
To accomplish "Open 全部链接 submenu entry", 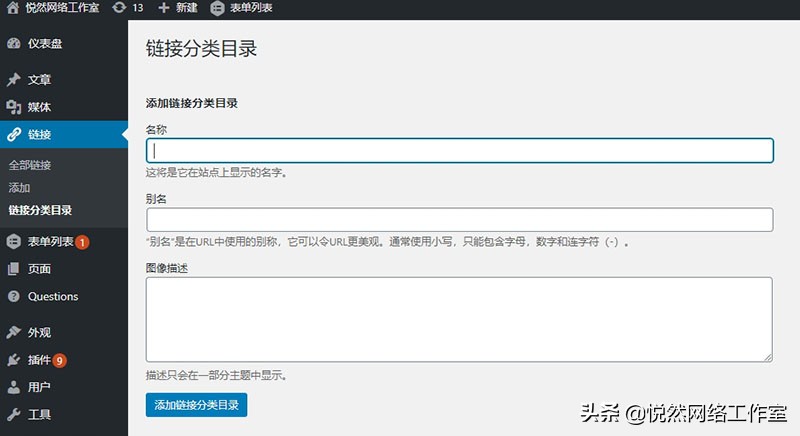I will click(x=30, y=165).
